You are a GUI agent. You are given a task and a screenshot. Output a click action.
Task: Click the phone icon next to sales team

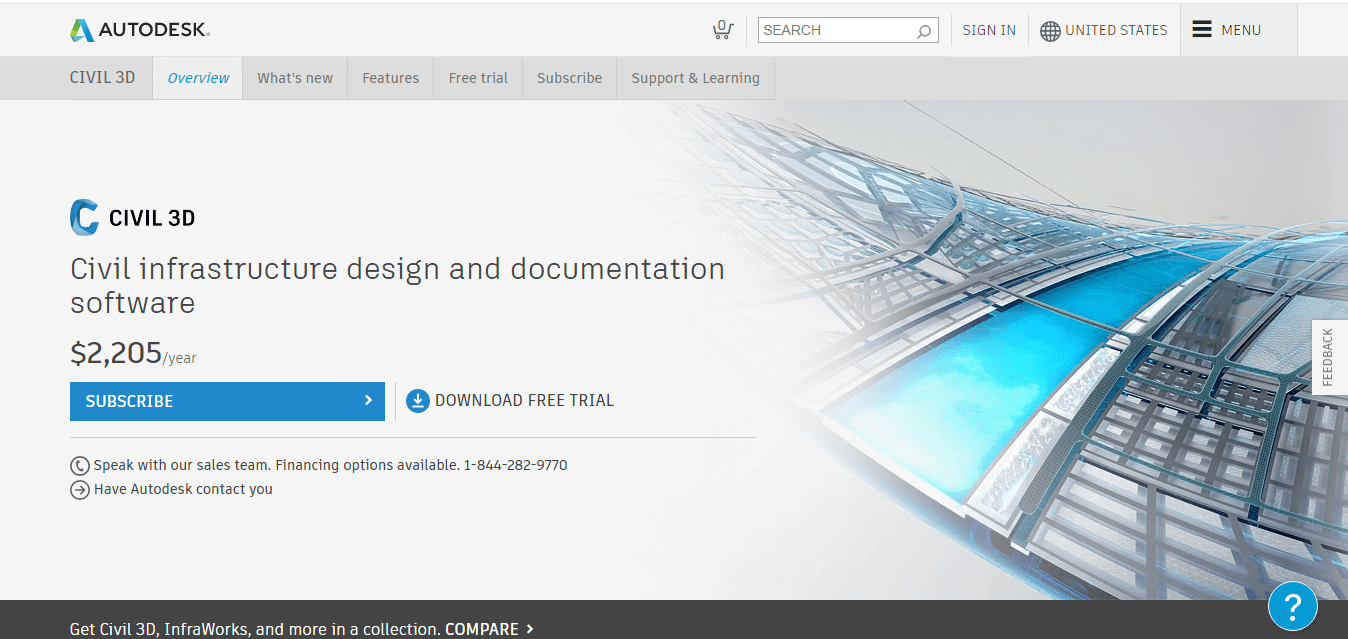(x=80, y=466)
